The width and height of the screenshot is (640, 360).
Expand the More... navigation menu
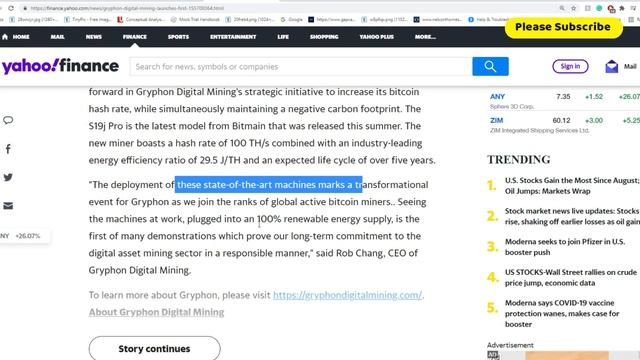(x=425, y=37)
